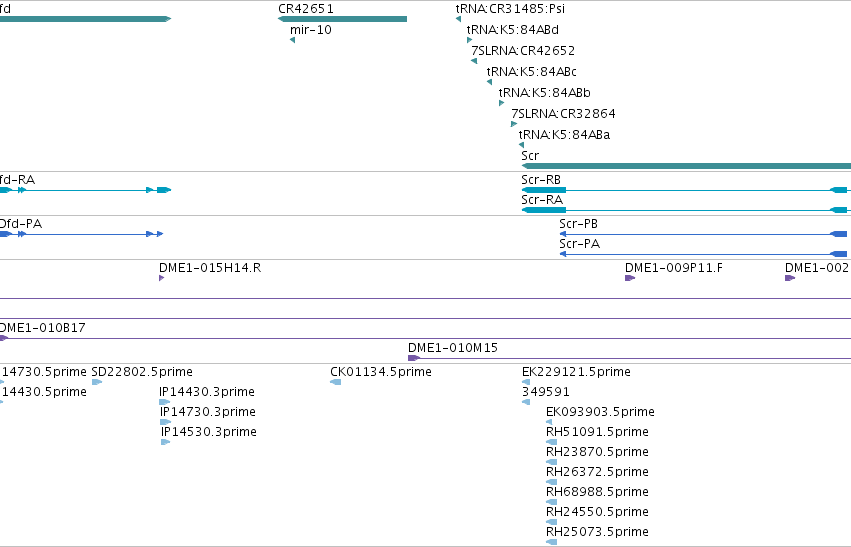Click the Scr-RB transcript thick exon
851x547 pixels.
click(x=544, y=190)
